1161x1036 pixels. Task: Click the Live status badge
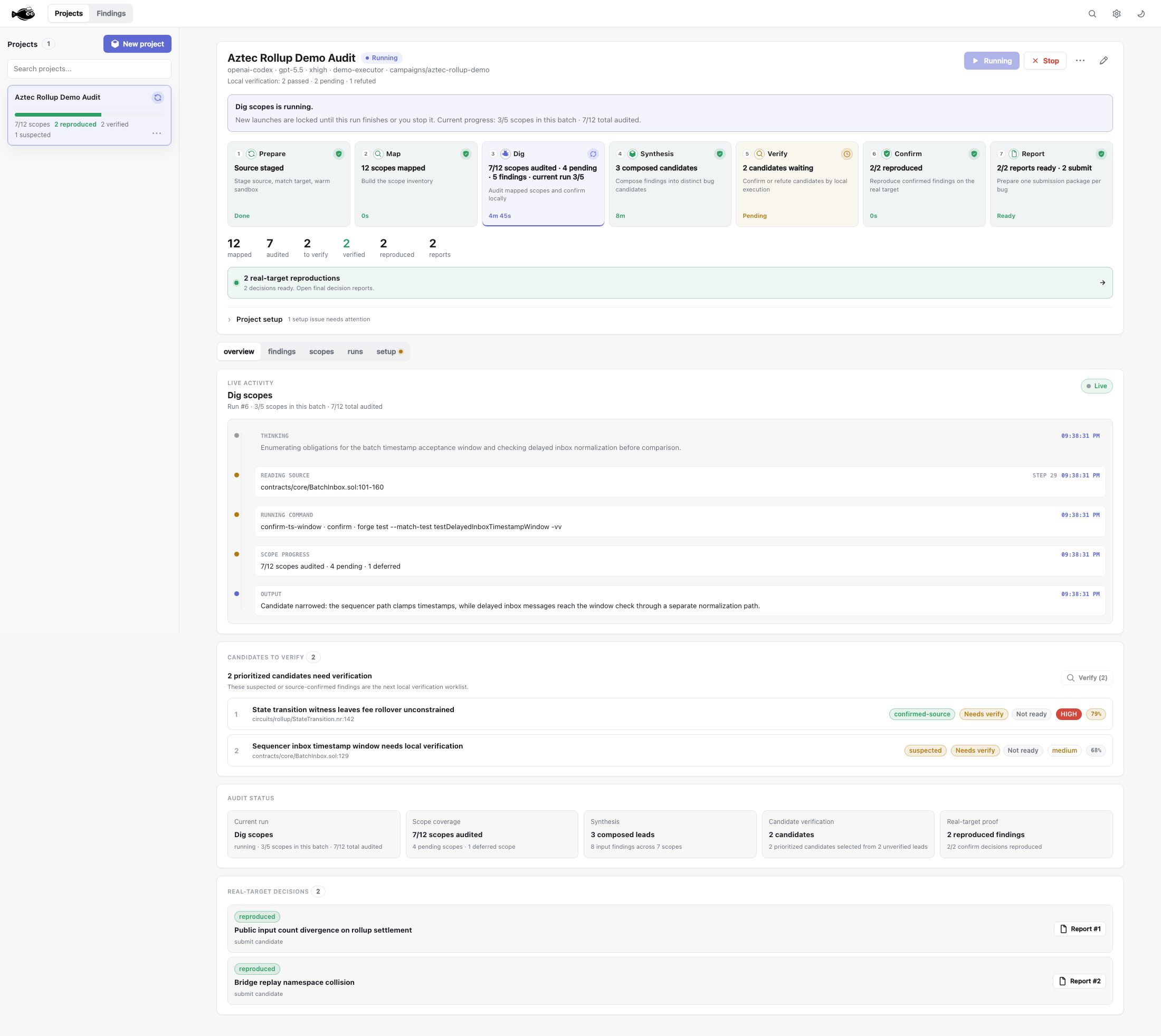pos(1097,386)
